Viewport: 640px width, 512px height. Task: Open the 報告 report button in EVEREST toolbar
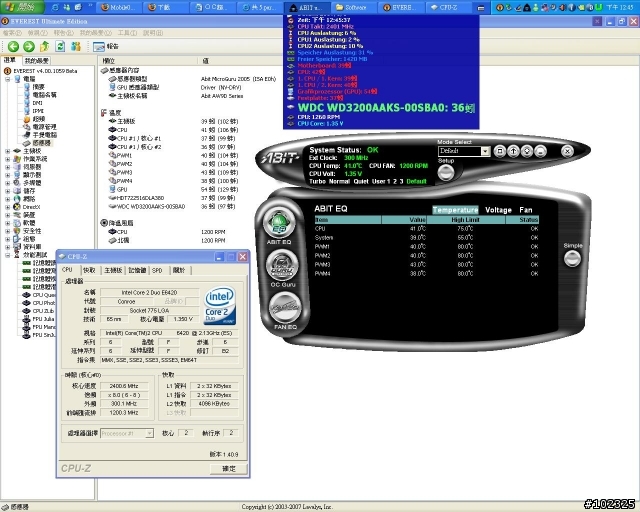click(x=106, y=47)
